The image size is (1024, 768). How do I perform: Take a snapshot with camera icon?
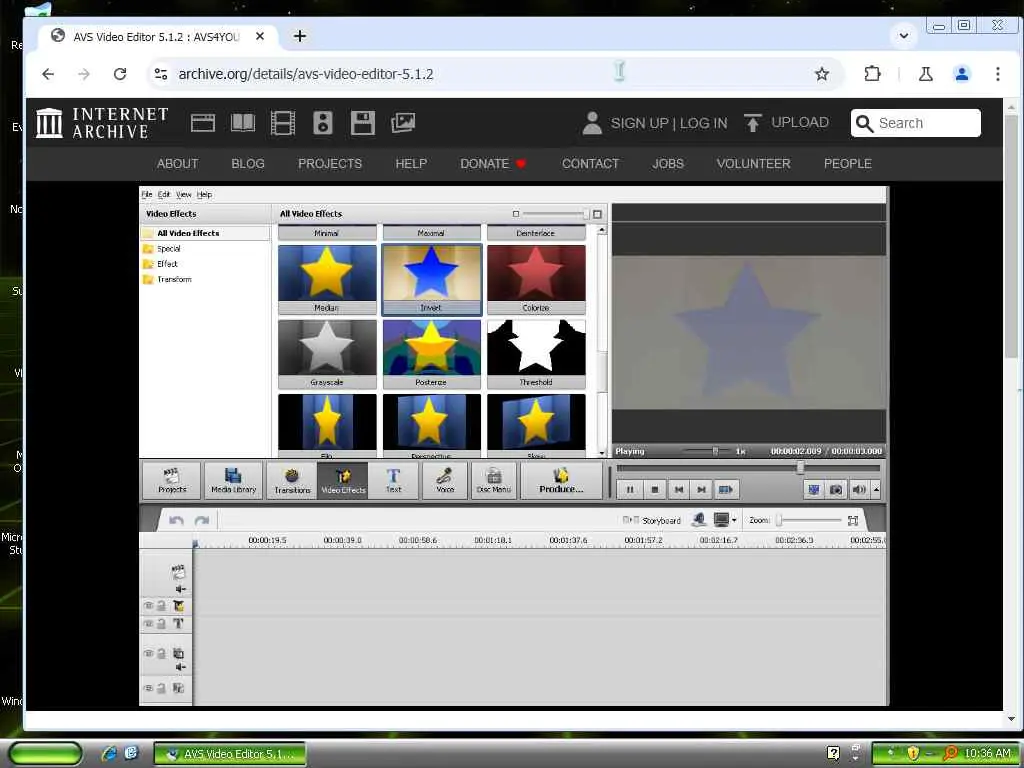(836, 489)
